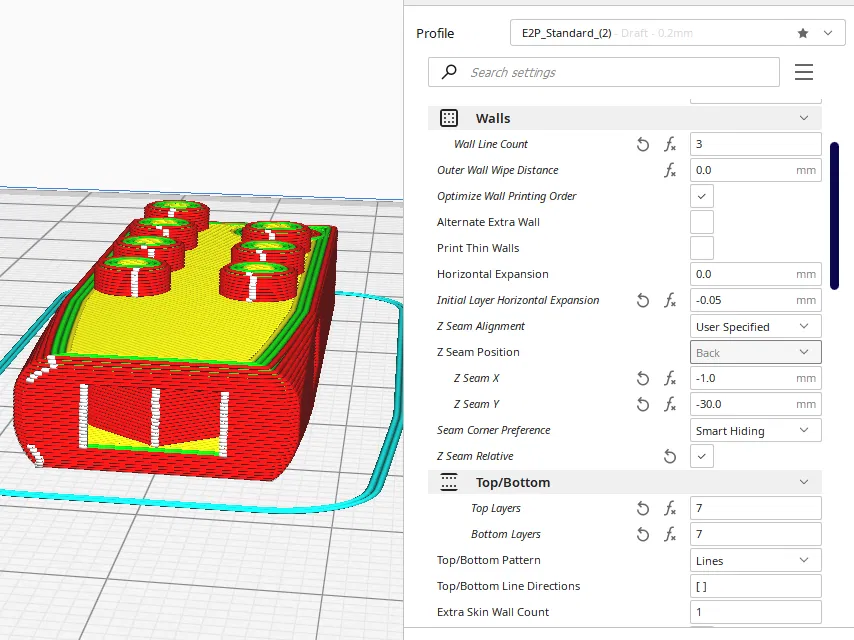Click the Seam Corner Preference label
854x640 pixels.
click(493, 430)
